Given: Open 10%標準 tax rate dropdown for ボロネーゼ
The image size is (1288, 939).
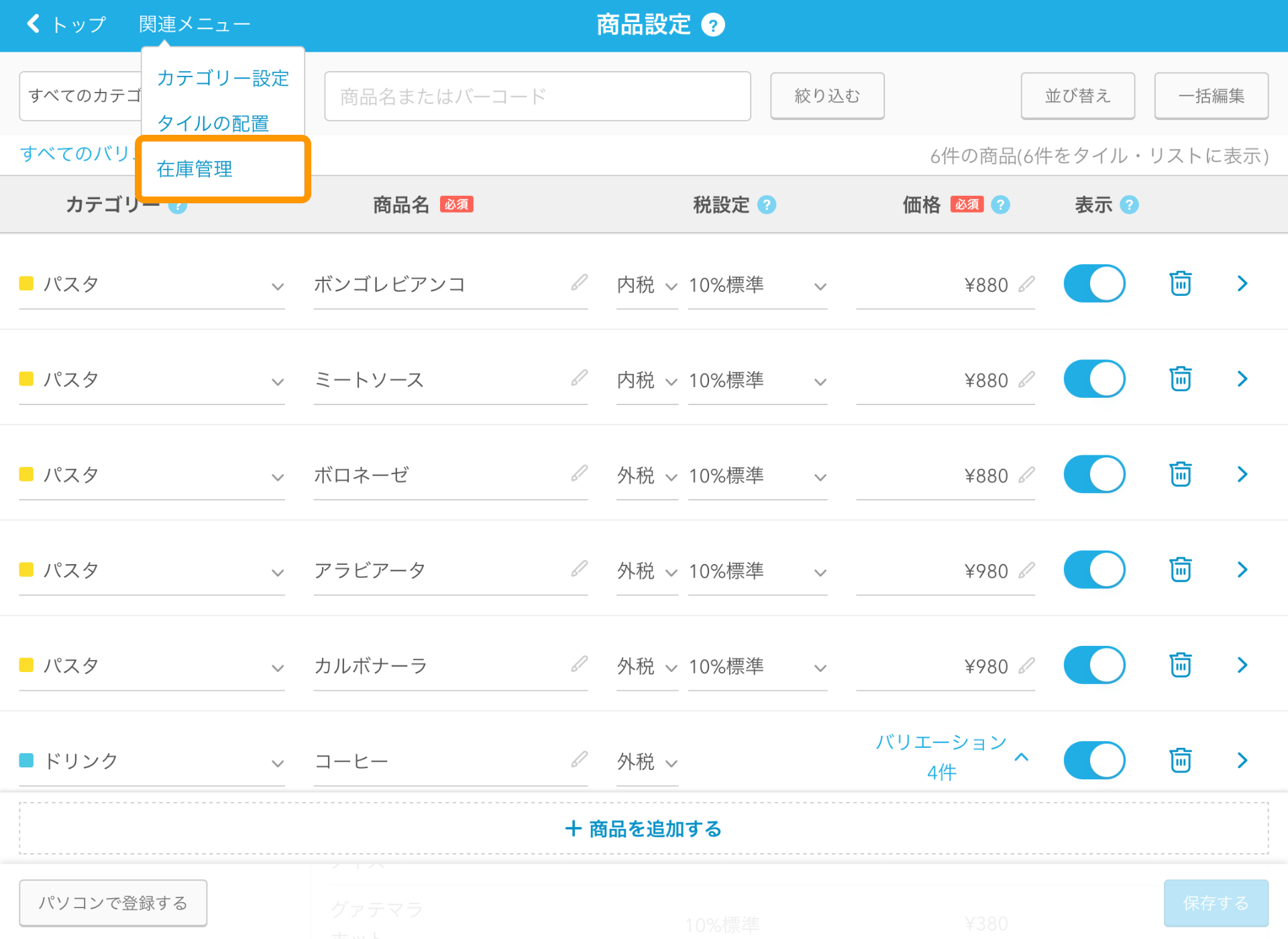Looking at the screenshot, I should (757, 476).
